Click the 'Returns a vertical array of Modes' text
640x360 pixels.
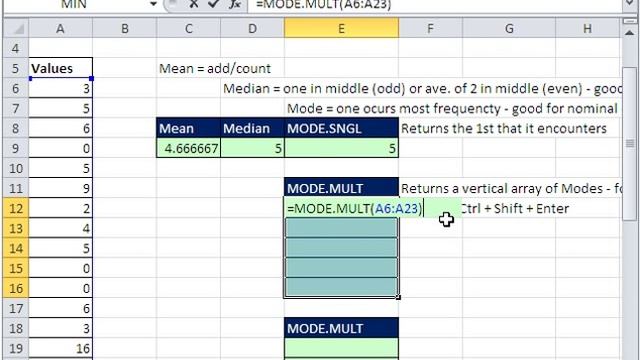click(x=511, y=188)
